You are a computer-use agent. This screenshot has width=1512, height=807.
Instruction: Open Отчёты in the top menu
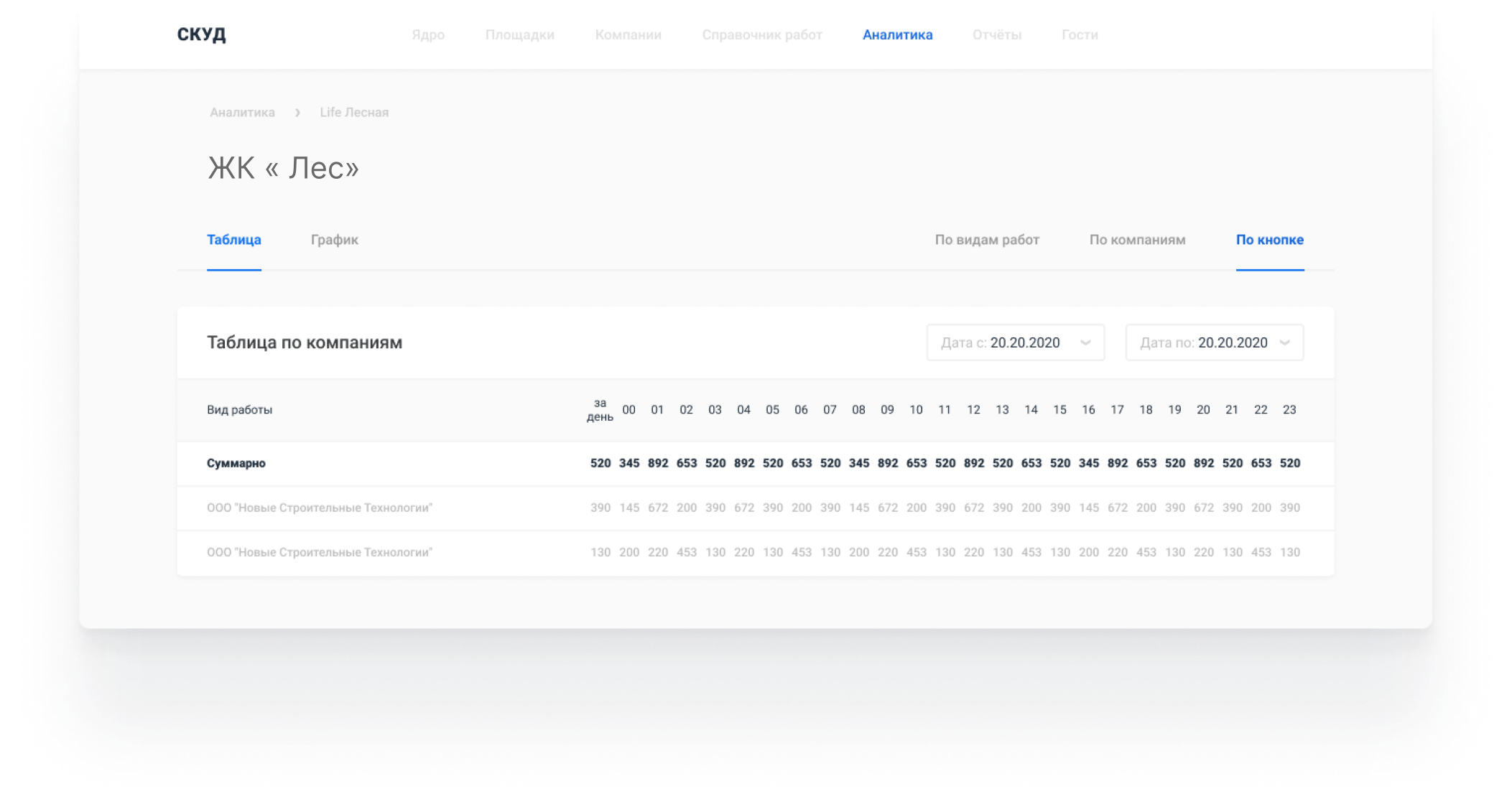coord(996,35)
